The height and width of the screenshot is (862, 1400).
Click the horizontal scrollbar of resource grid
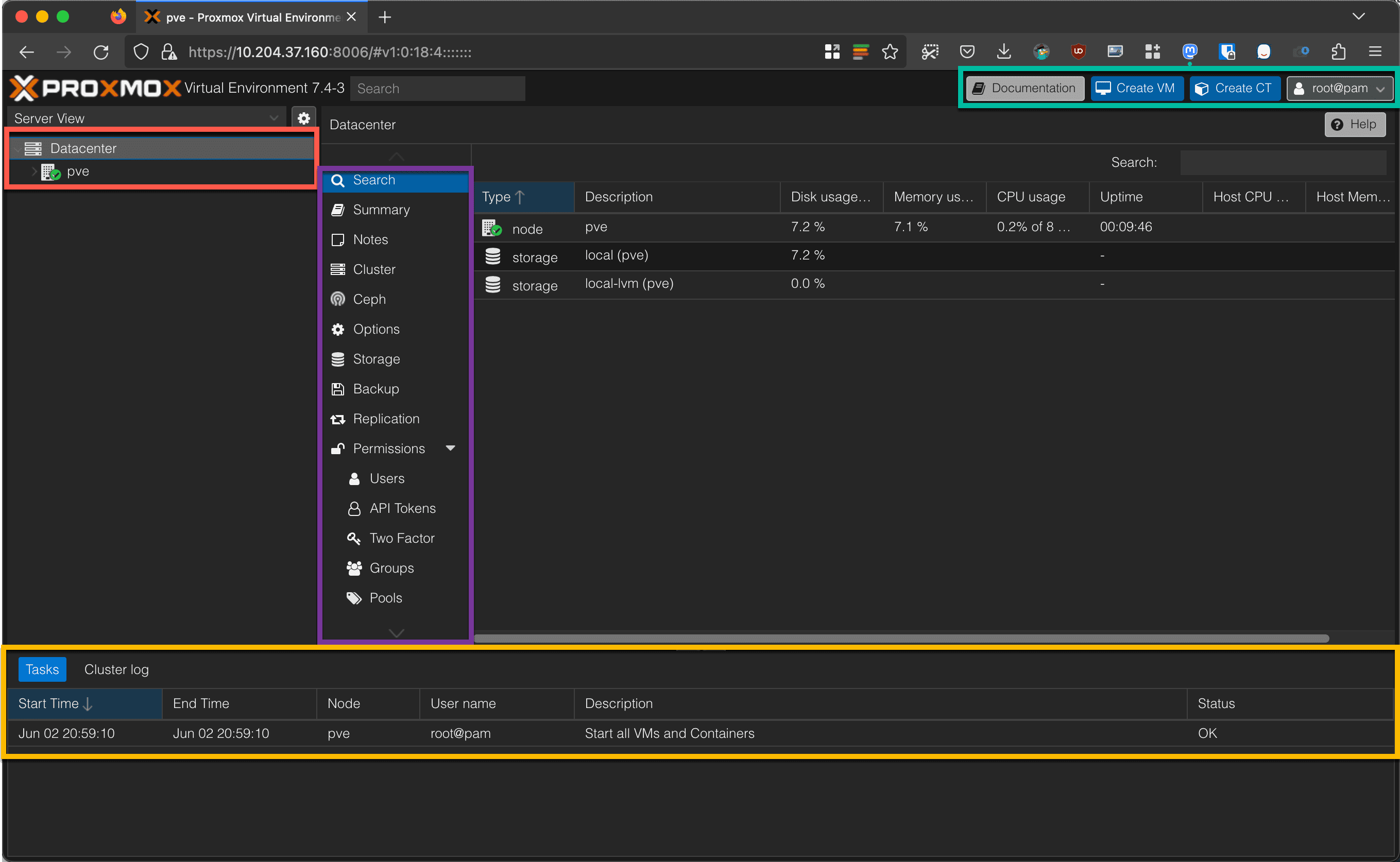click(901, 639)
